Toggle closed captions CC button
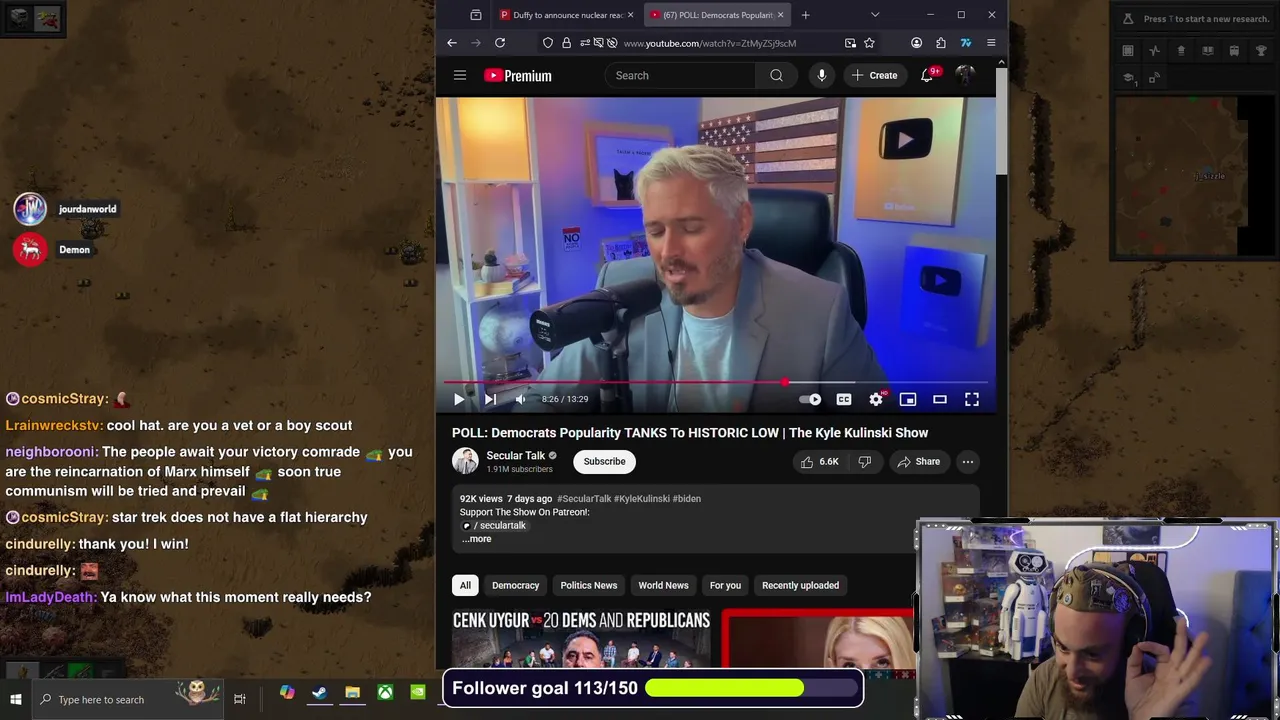 click(x=844, y=399)
